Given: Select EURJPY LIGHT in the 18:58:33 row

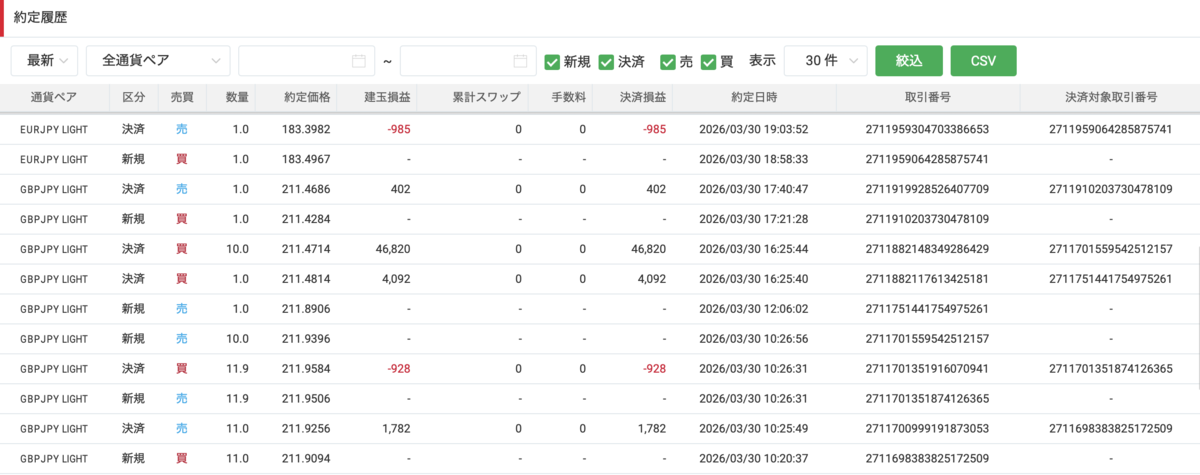Looking at the screenshot, I should pyautogui.click(x=55, y=159).
